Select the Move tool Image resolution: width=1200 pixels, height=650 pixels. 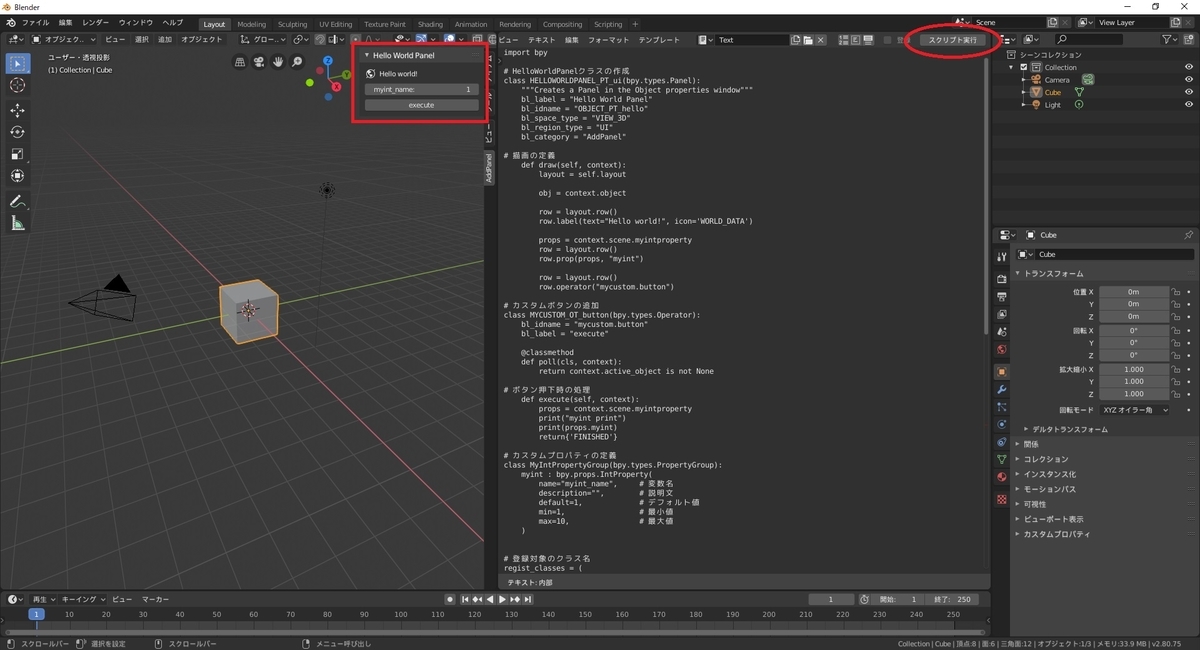[17, 110]
